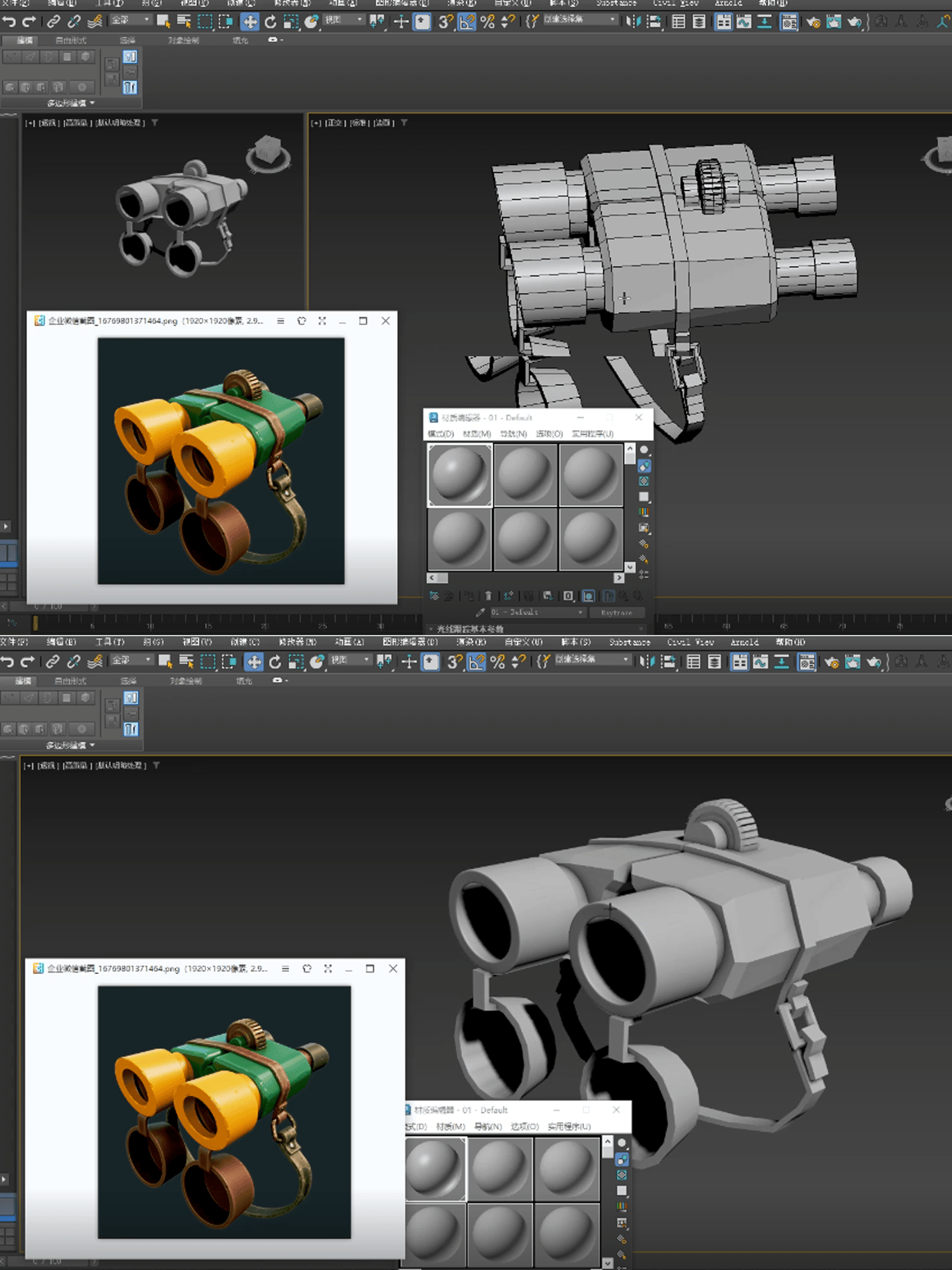Select Move tool in the lower main toolbar
Viewport: 952px width, 1270px height.
[x=253, y=662]
